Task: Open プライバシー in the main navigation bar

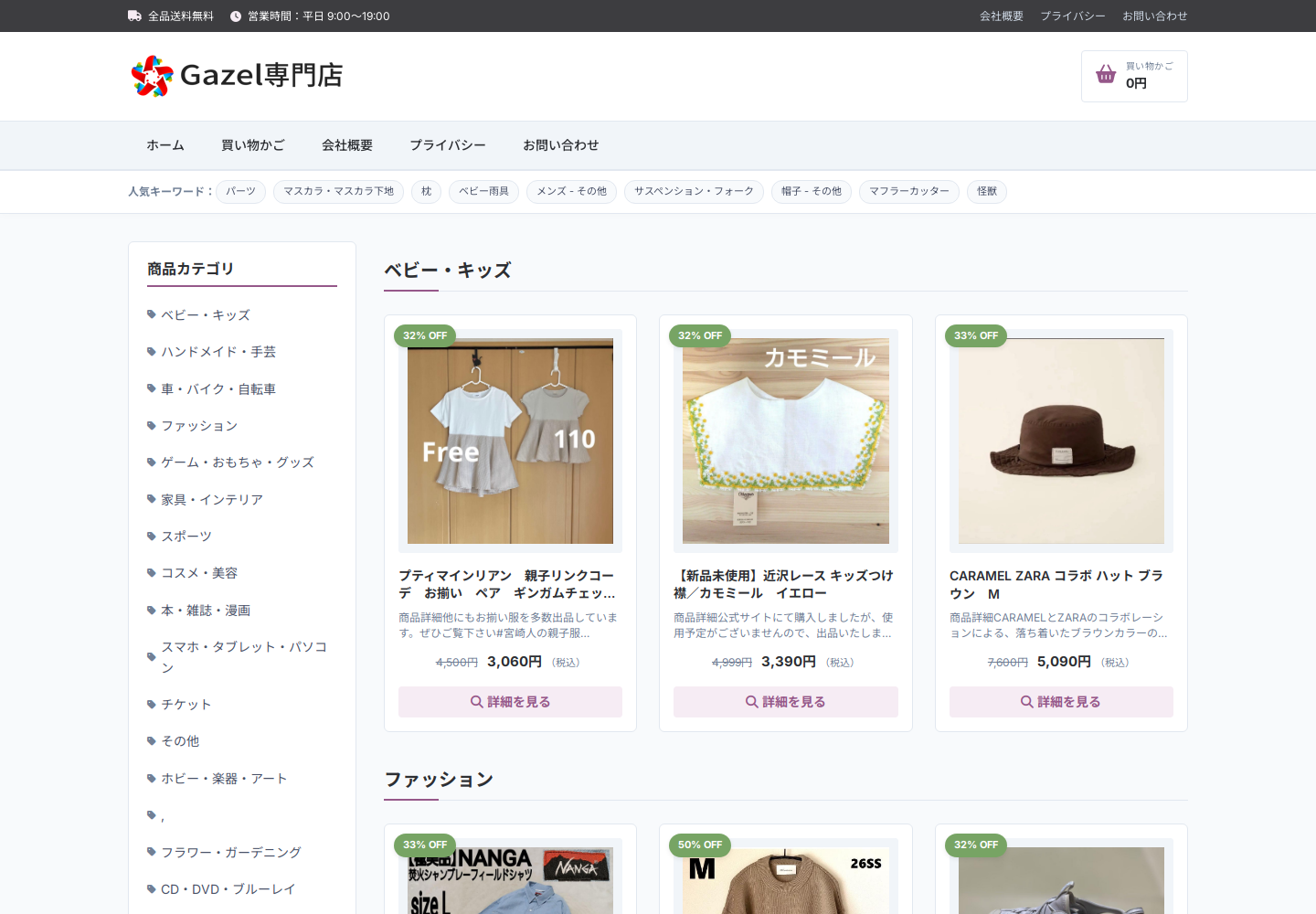Action: click(448, 145)
